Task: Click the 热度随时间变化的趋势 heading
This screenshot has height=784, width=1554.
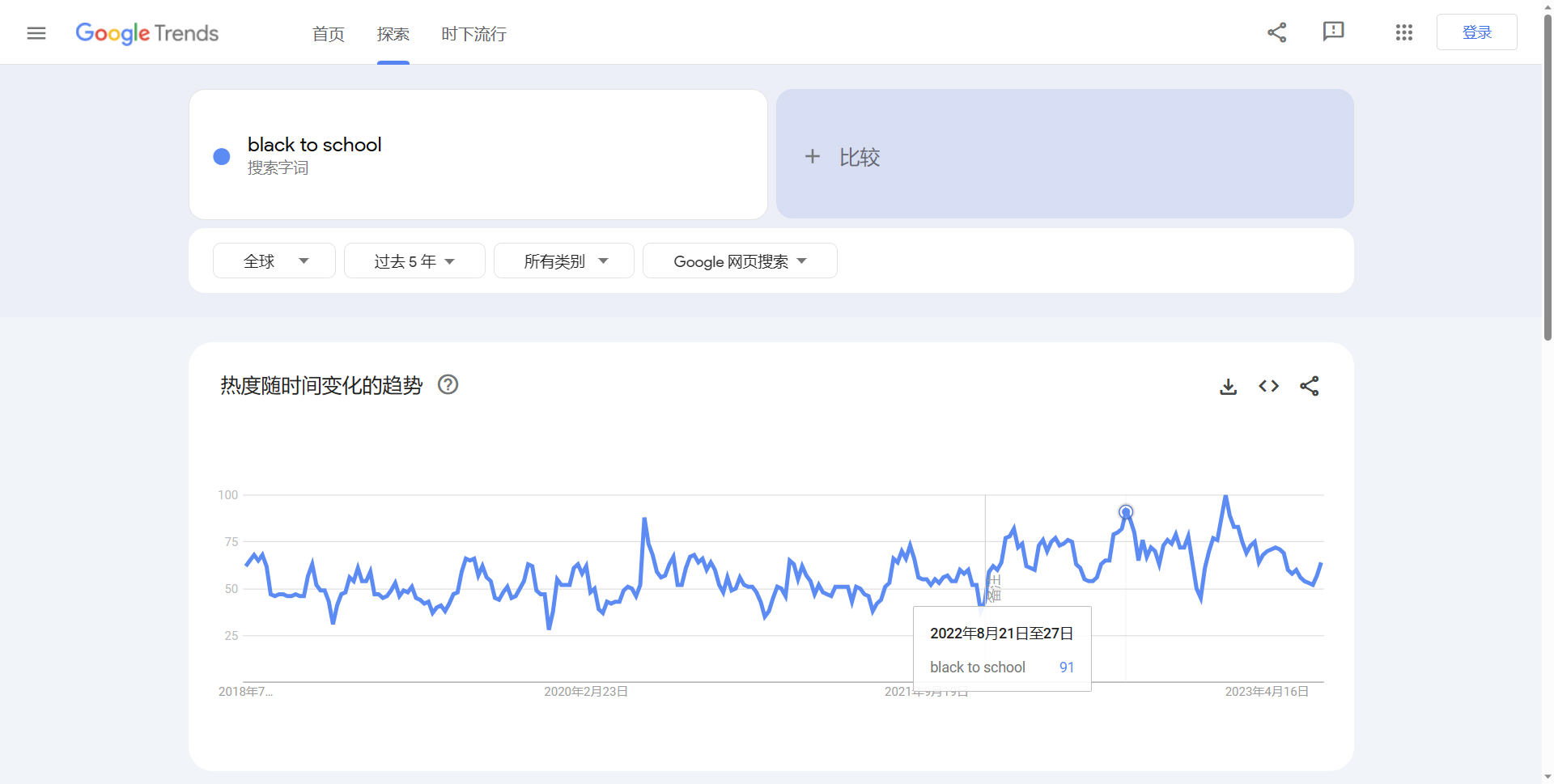Action: pyautogui.click(x=321, y=386)
